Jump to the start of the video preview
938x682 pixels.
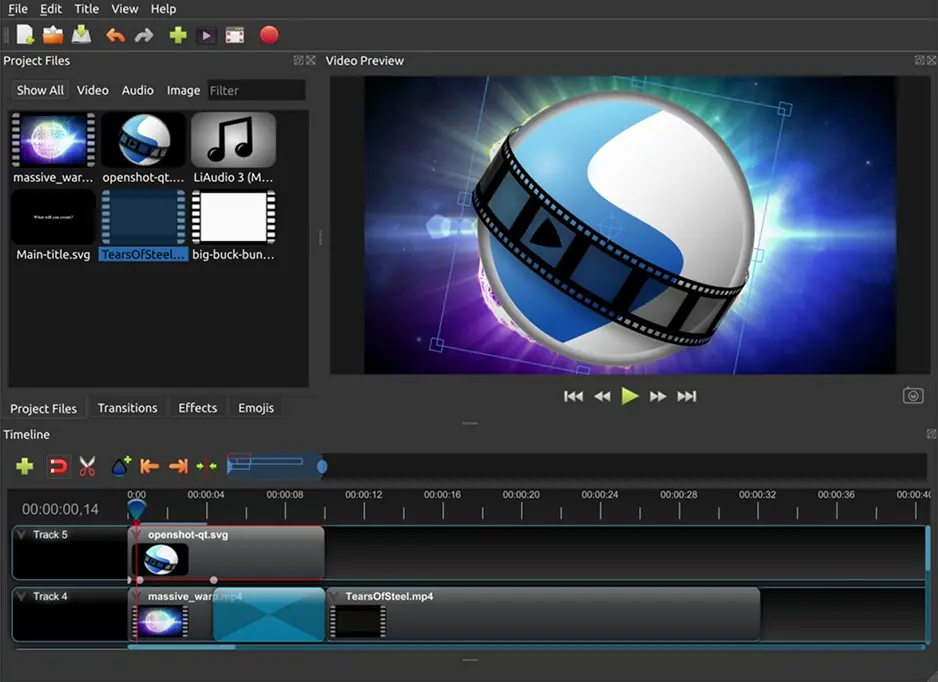point(573,396)
